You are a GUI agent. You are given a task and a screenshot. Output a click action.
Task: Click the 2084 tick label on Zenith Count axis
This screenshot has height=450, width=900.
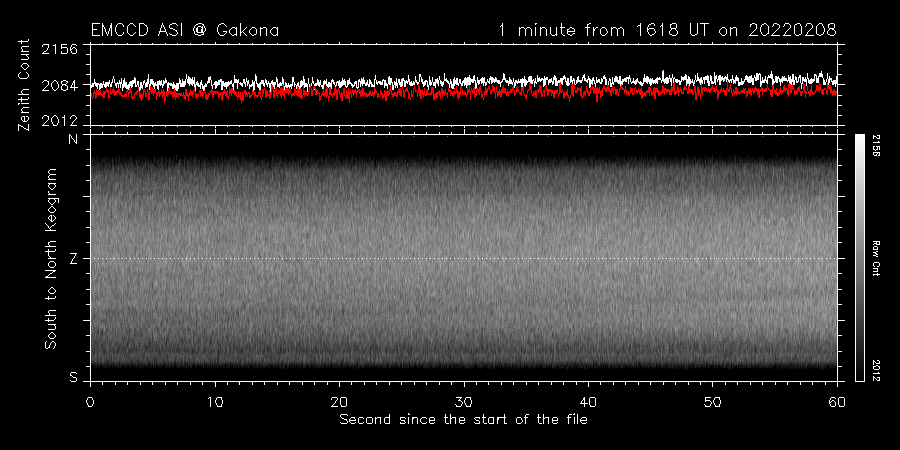[x=60, y=85]
